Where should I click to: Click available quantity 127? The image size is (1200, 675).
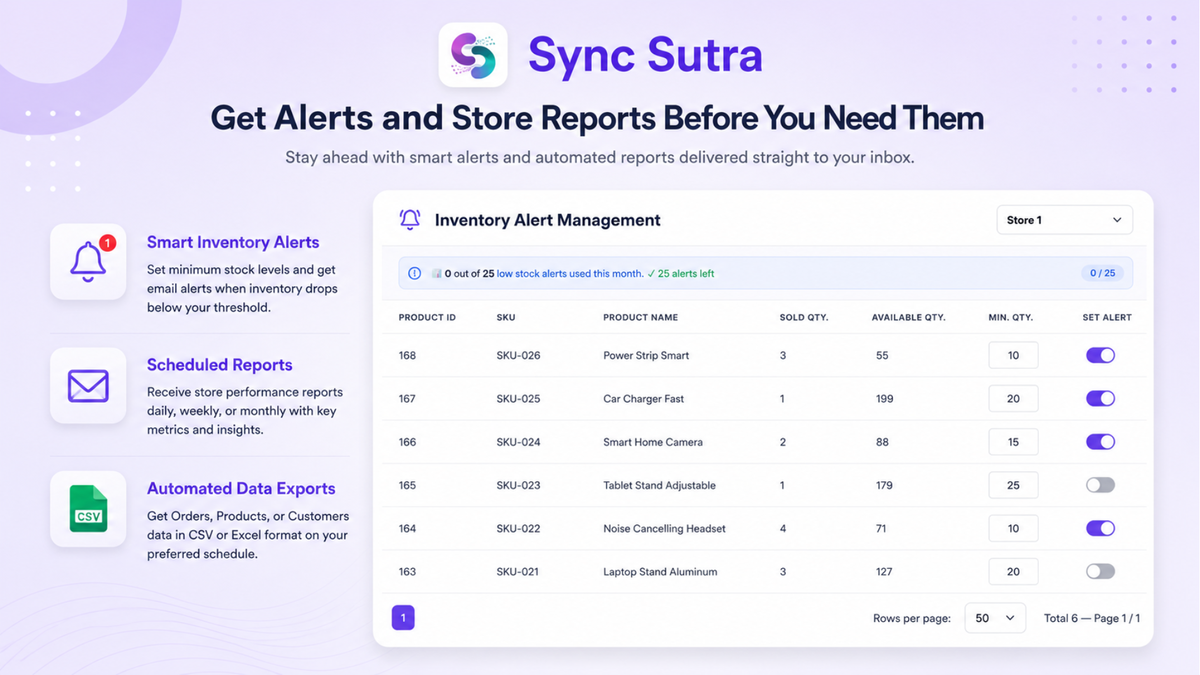[884, 572]
